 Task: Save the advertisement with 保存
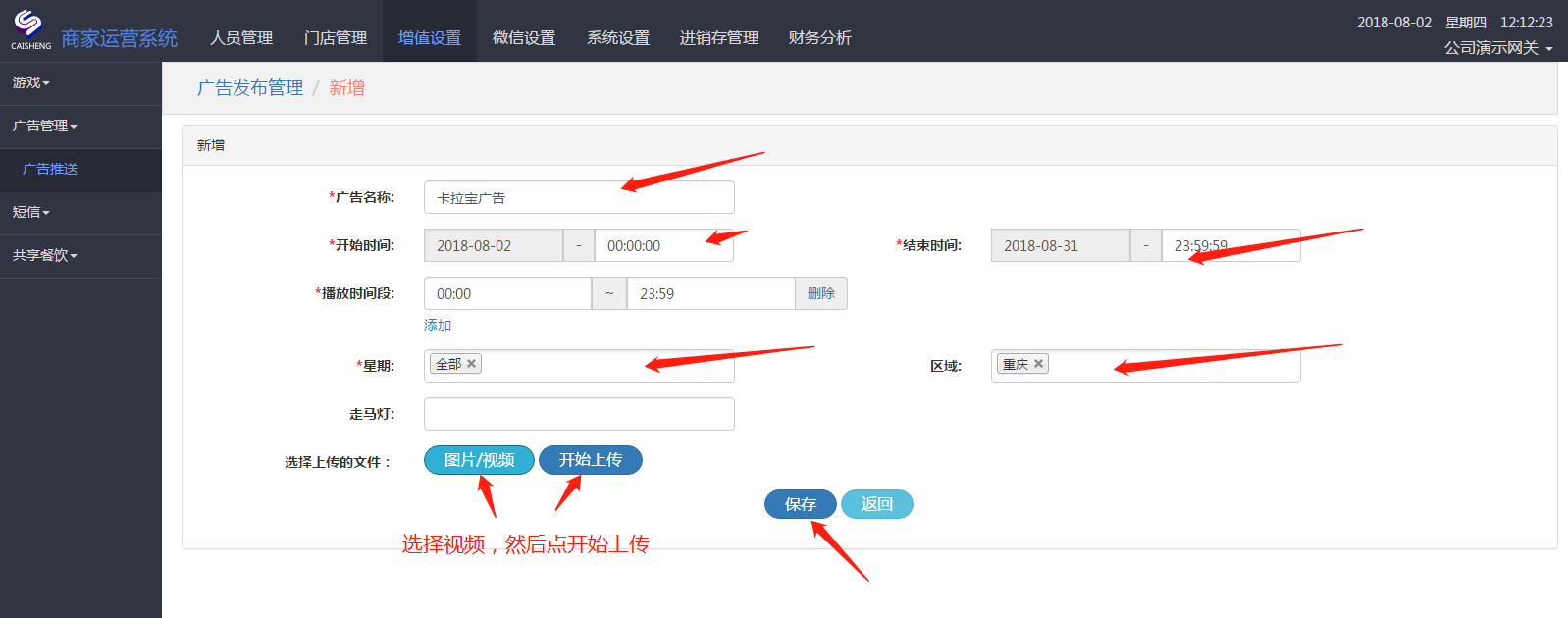click(801, 504)
